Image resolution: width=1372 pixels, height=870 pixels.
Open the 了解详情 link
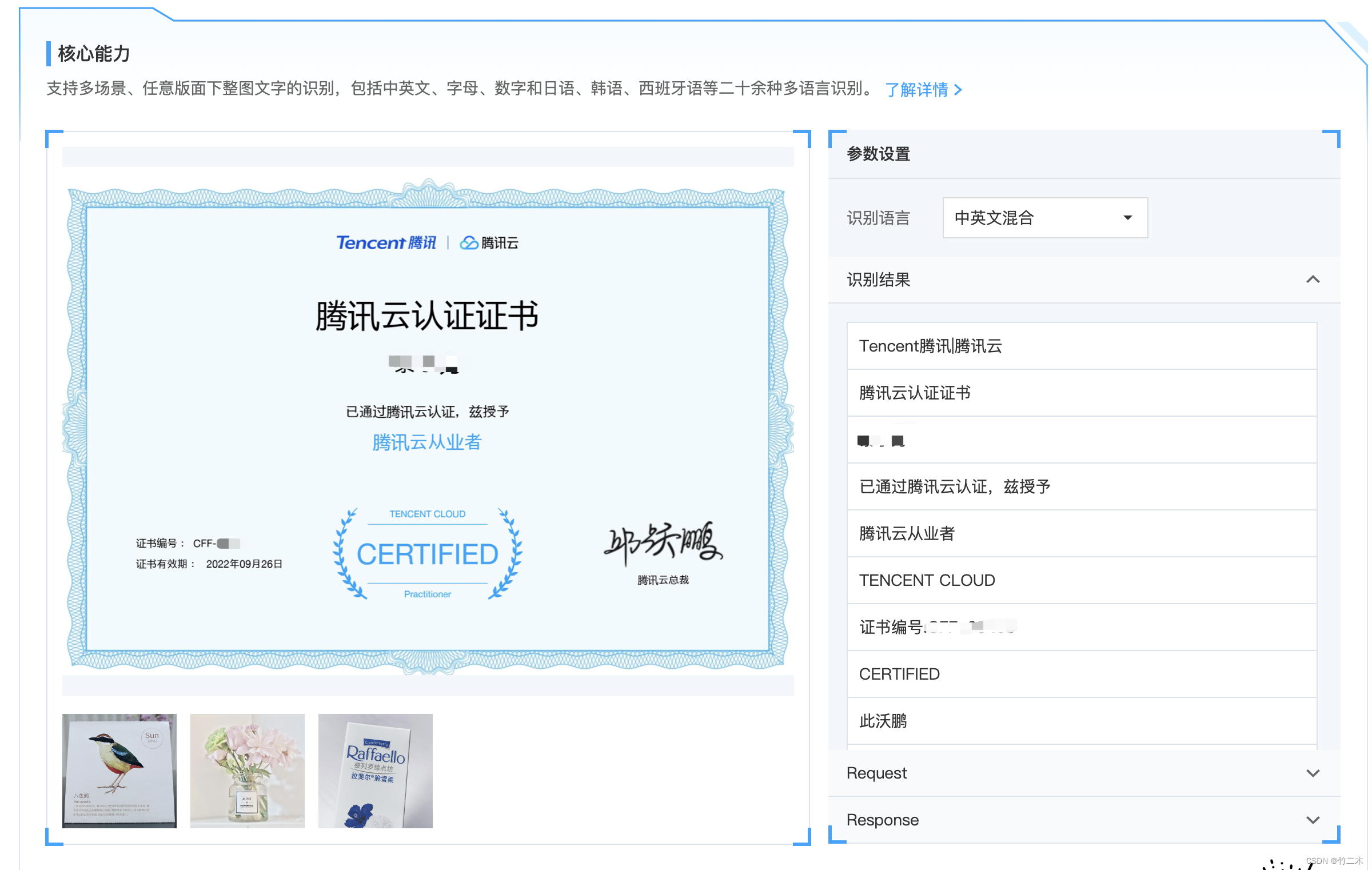click(923, 90)
